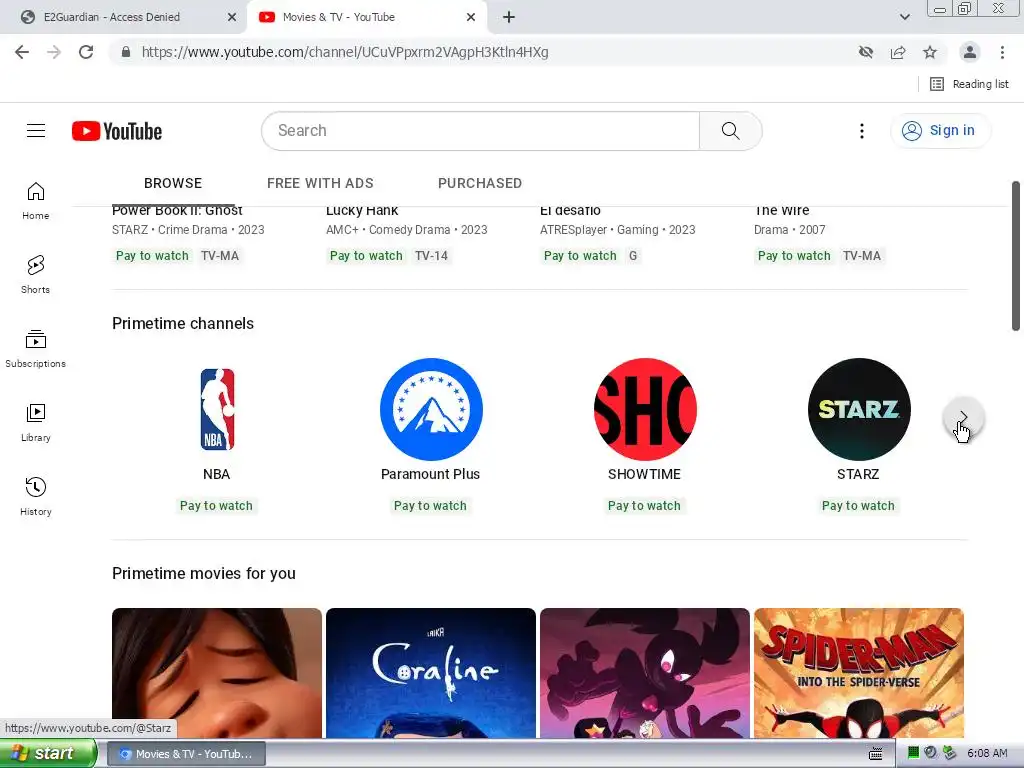Click Pay to watch under STARZ
Screen dimensions: 1024x768
point(858,505)
